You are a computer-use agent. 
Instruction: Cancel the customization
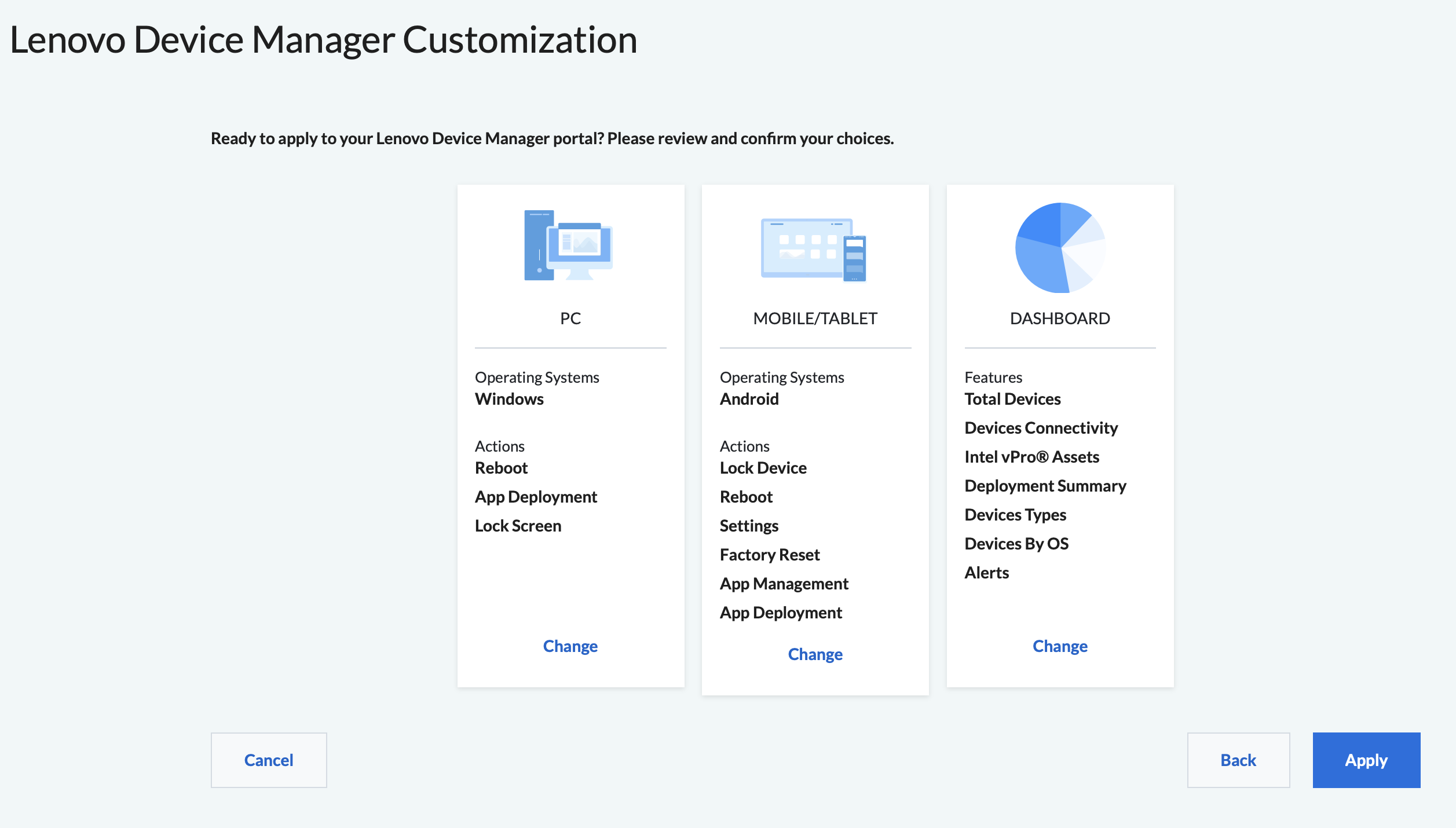269,760
